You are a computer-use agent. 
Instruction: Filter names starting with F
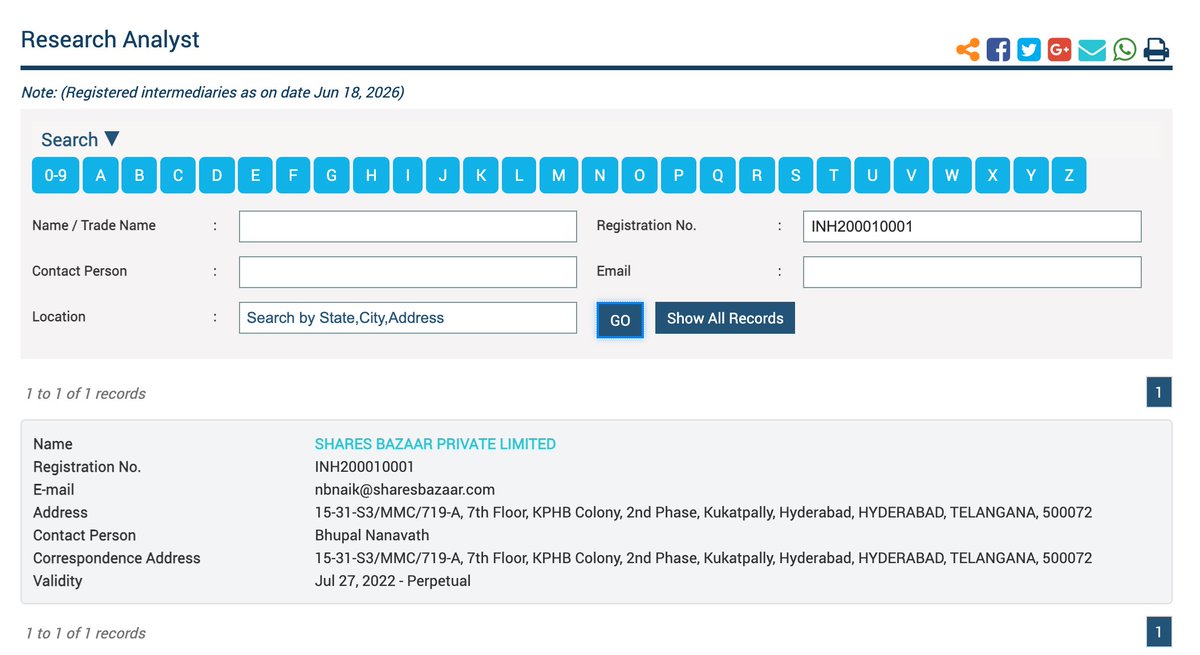[293, 175]
